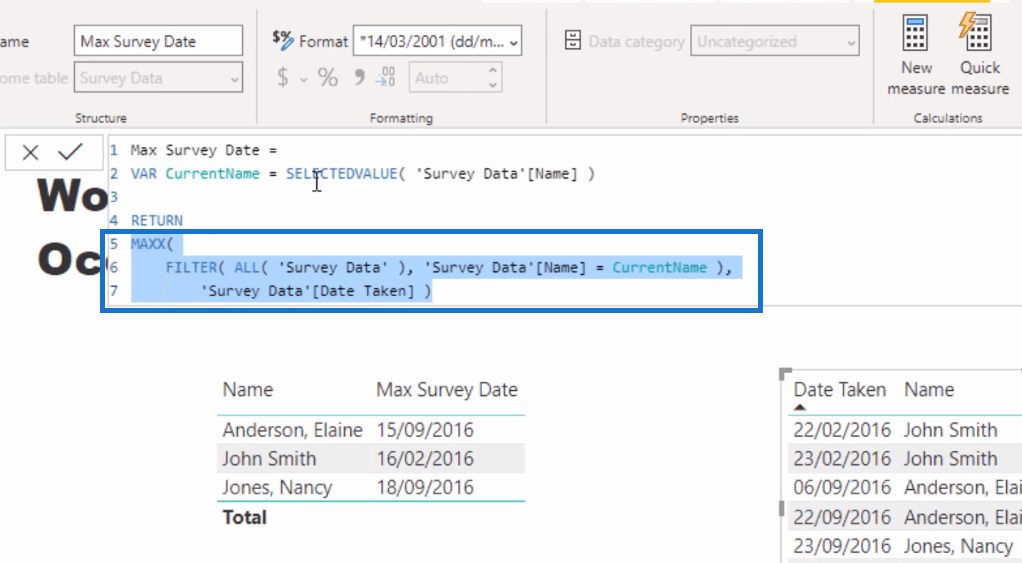The height and width of the screenshot is (563, 1022).
Task: Sort by the Date Taken column header
Action: (840, 390)
